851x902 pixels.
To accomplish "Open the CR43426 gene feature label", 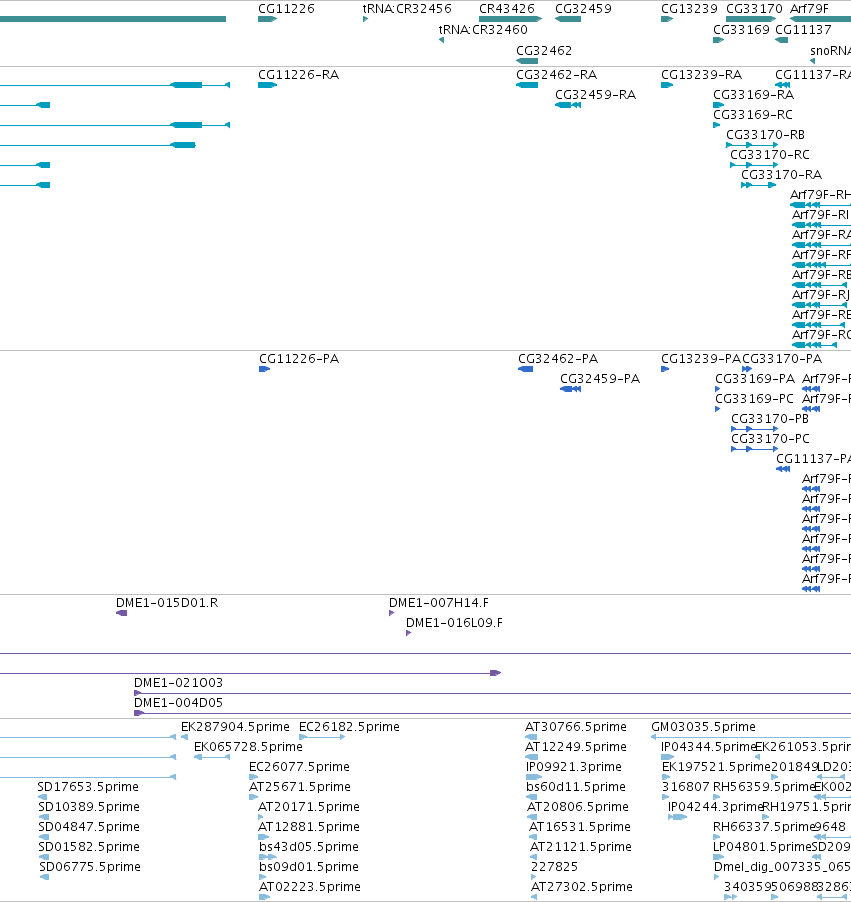I will [x=506, y=9].
